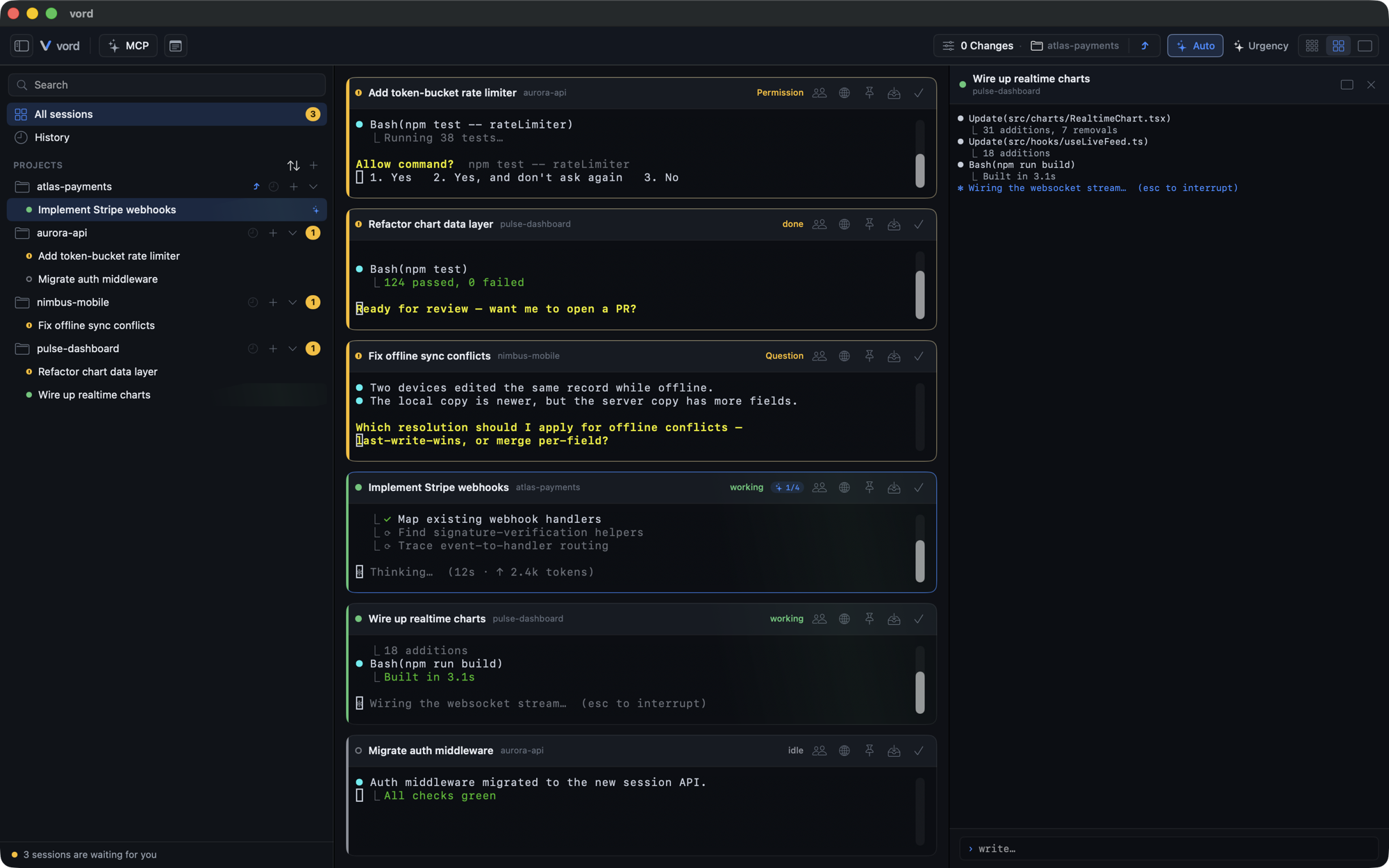Image resolution: width=1389 pixels, height=868 pixels.
Task: Collapse the nimbus-mobile project chevron
Action: click(292, 303)
